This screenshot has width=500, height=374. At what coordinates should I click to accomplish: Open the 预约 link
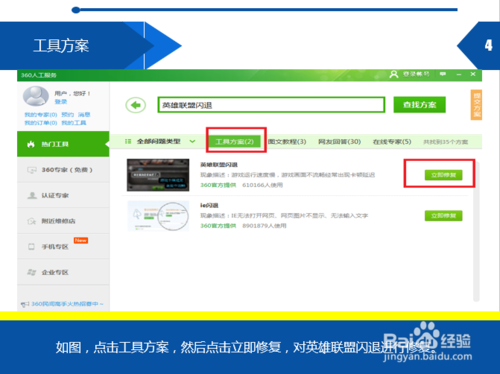(x=68, y=115)
